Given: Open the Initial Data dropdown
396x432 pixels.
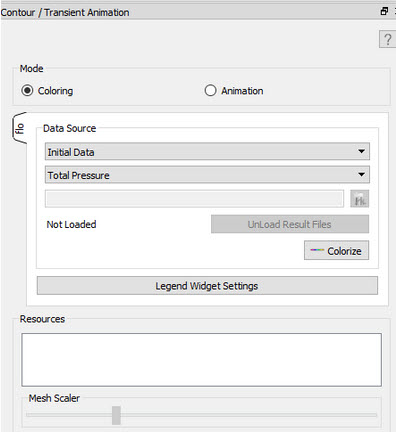Looking at the screenshot, I should [x=207, y=152].
